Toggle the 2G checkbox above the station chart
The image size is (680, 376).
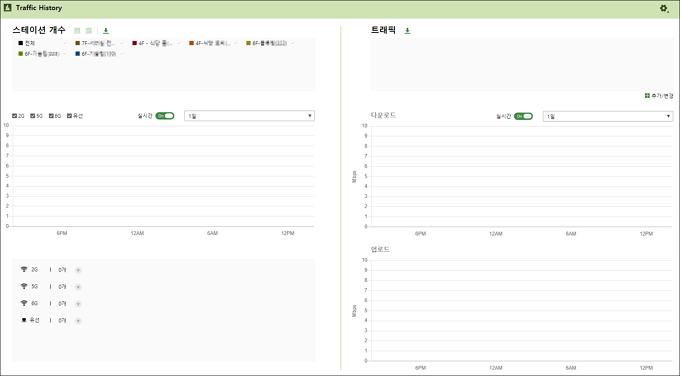(x=15, y=116)
